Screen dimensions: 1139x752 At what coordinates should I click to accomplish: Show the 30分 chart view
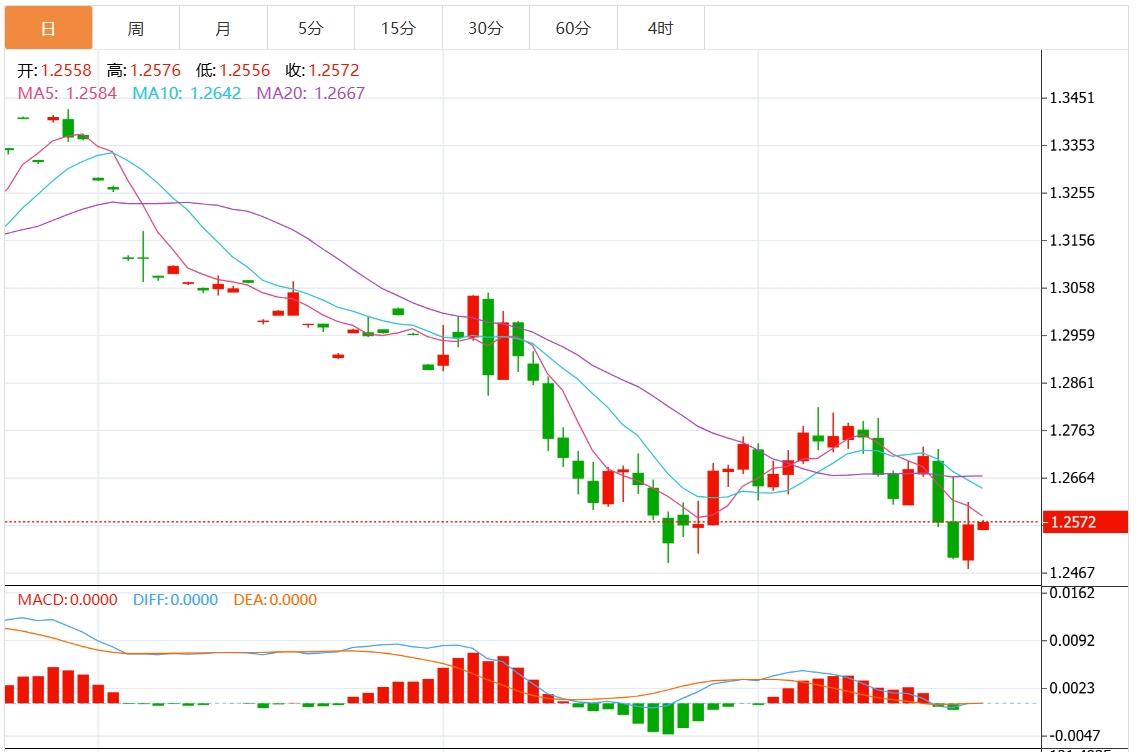point(486,28)
